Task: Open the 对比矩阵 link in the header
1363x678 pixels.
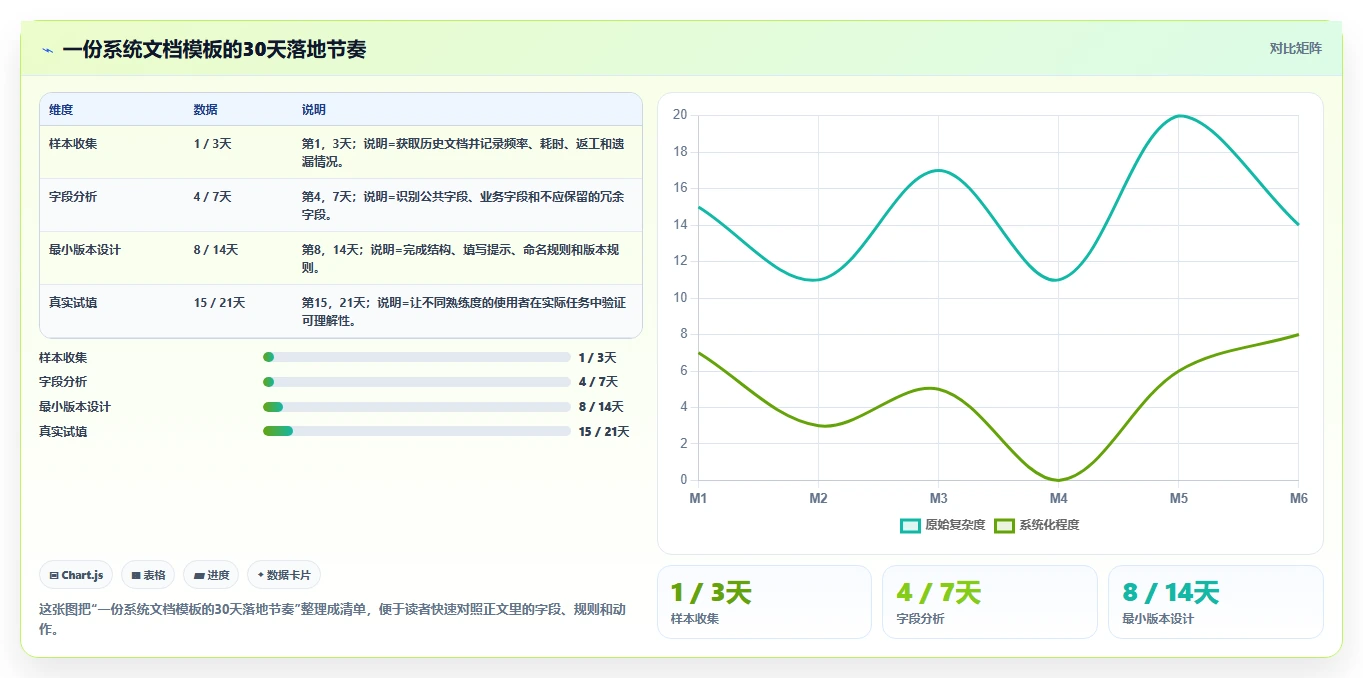Action: pyautogui.click(x=1295, y=48)
